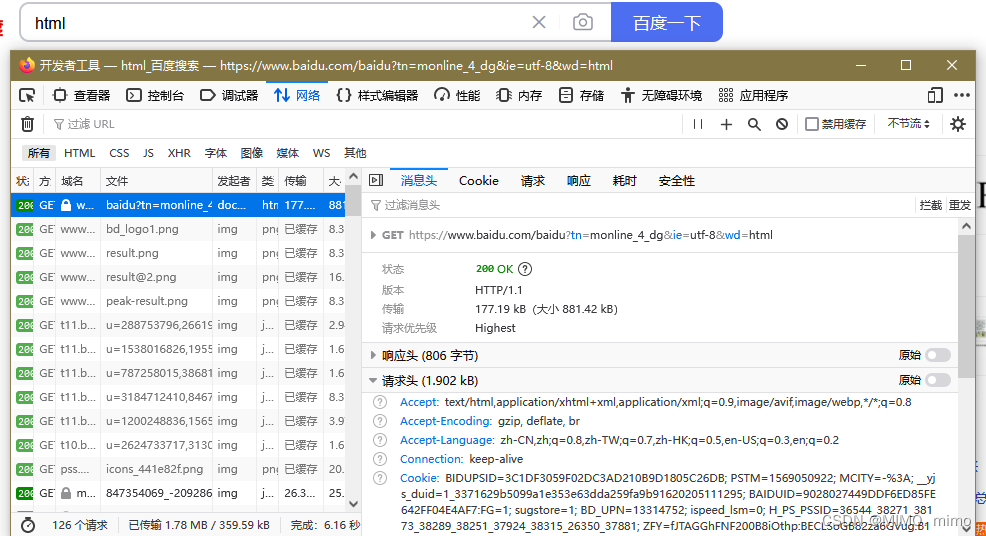Image resolution: width=986 pixels, height=536 pixels.
Task: Clear network log with trash icon
Action: 27,125
